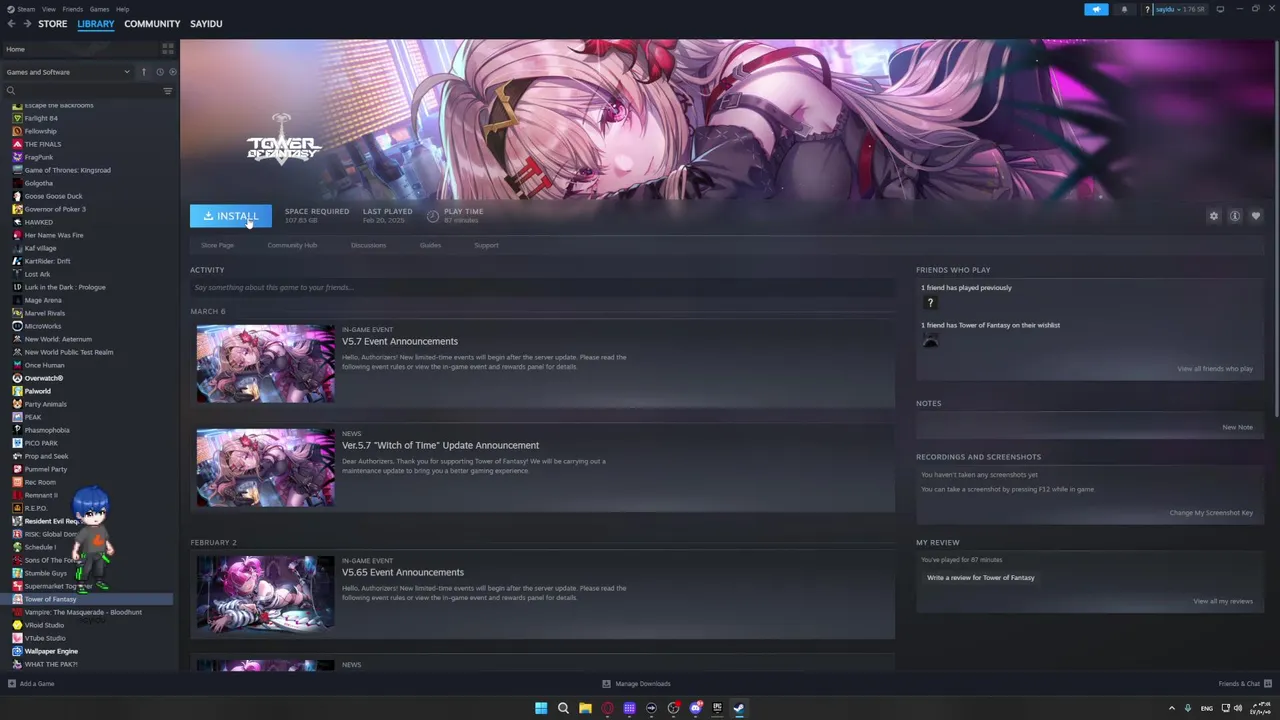Open Friends & Chat
Screen dimensions: 1280x720
pos(1243,684)
